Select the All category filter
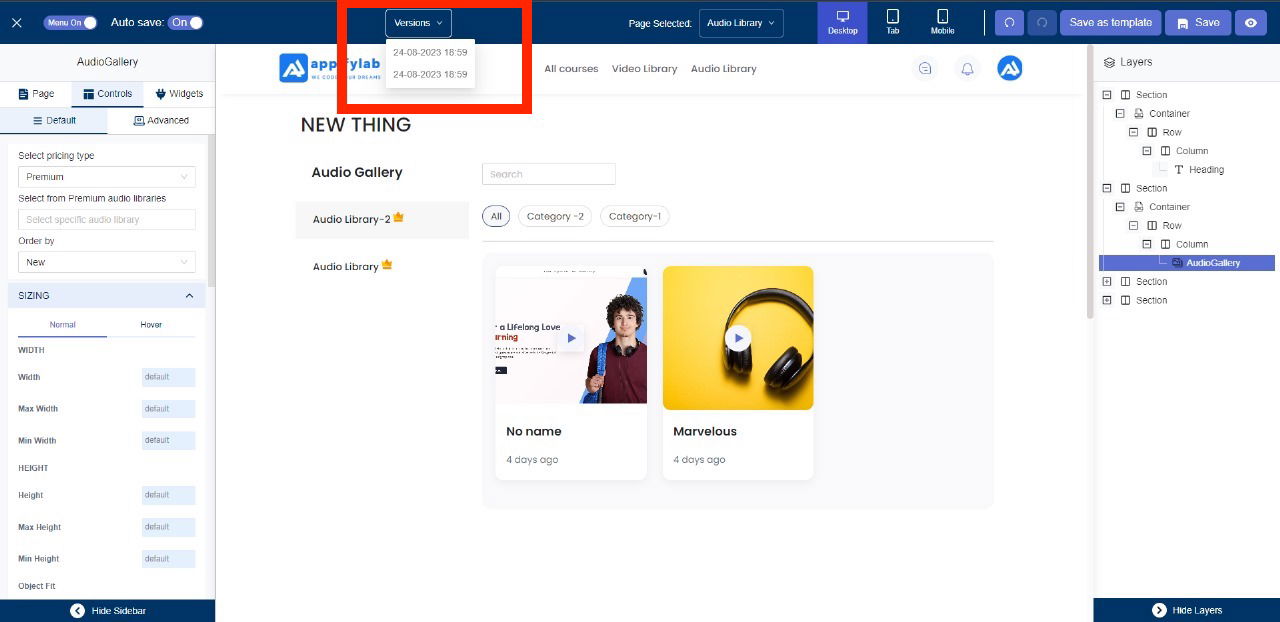The image size is (1280, 622). pos(496,216)
